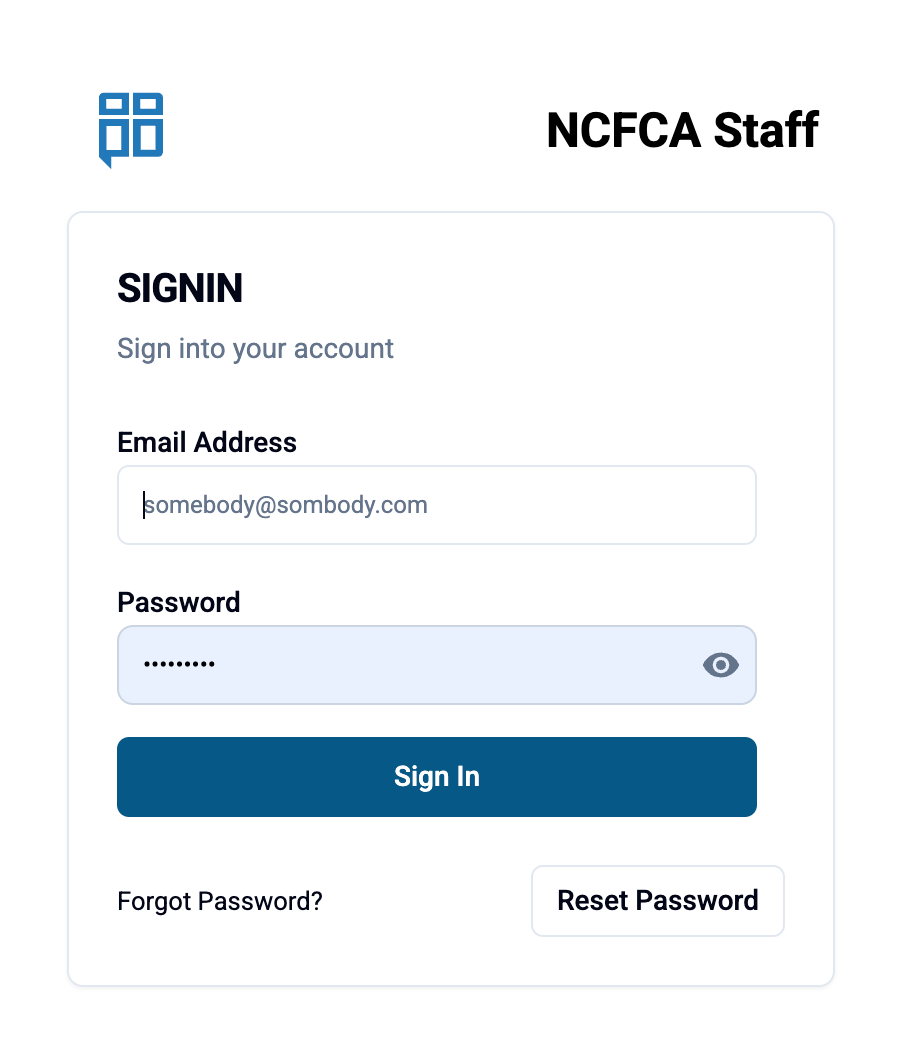Click the masked password dots
This screenshot has width=918, height=1054.
coord(179,665)
